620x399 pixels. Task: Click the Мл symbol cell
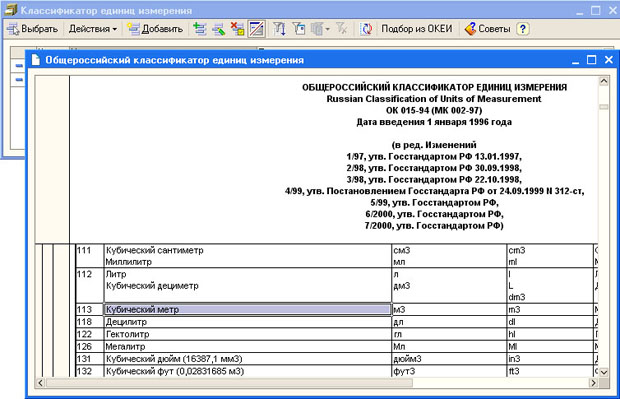(x=449, y=347)
